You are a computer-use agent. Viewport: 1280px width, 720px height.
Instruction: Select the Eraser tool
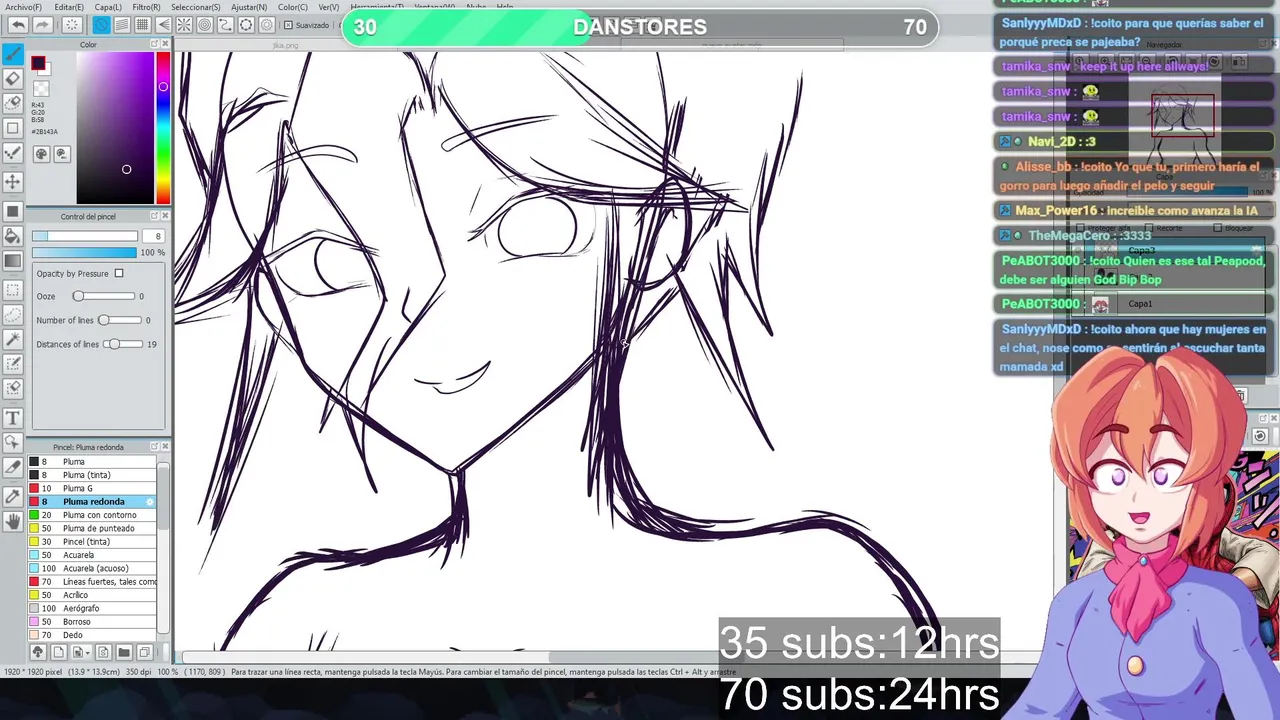click(13, 78)
